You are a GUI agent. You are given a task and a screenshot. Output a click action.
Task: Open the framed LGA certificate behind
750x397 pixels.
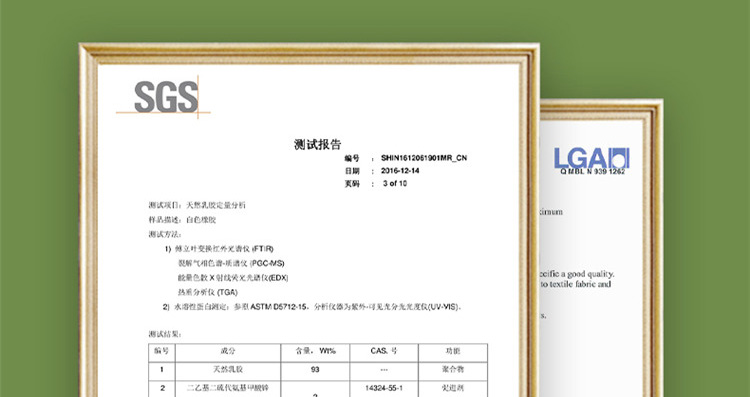click(601, 248)
